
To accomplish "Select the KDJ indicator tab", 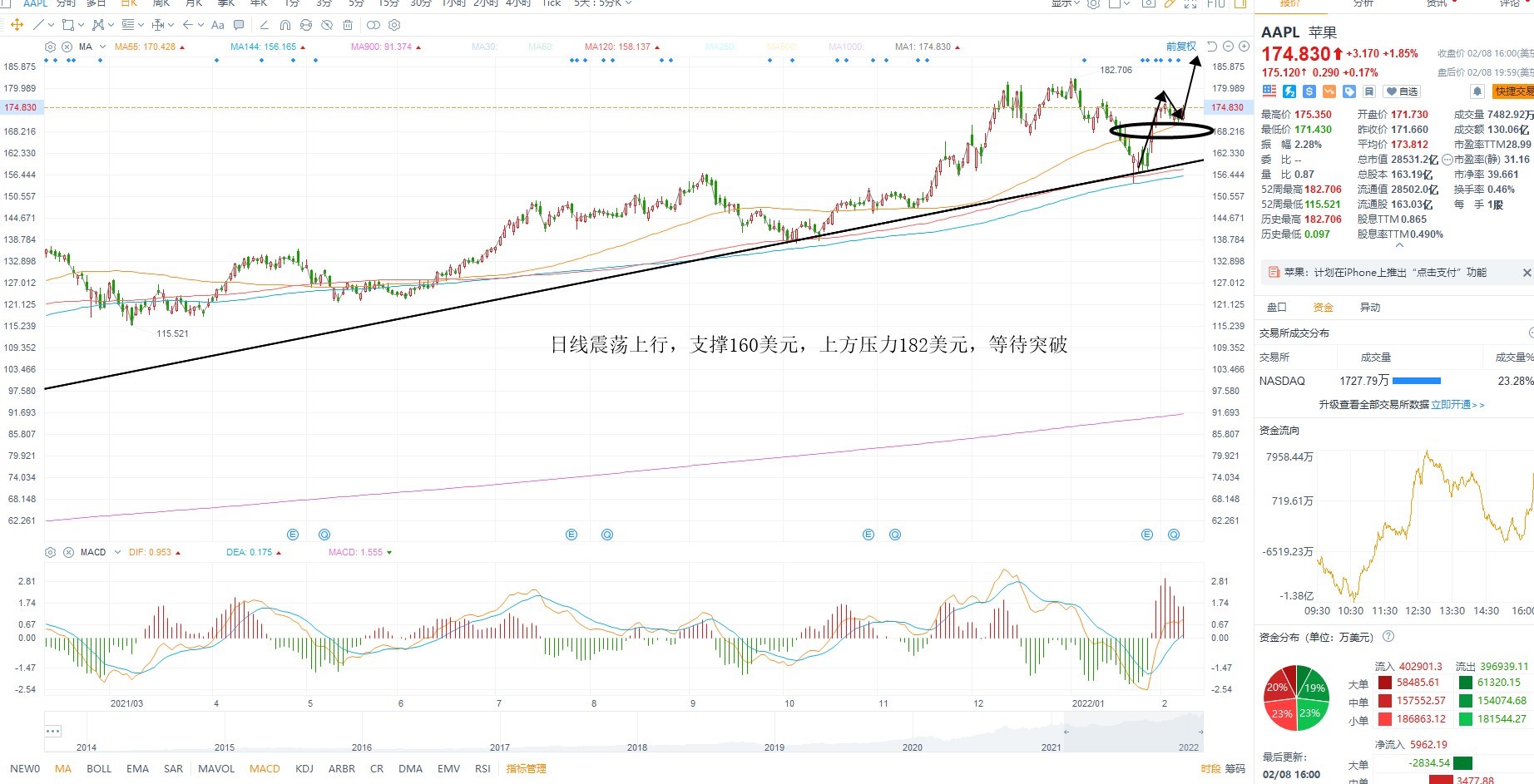I will pos(304,769).
